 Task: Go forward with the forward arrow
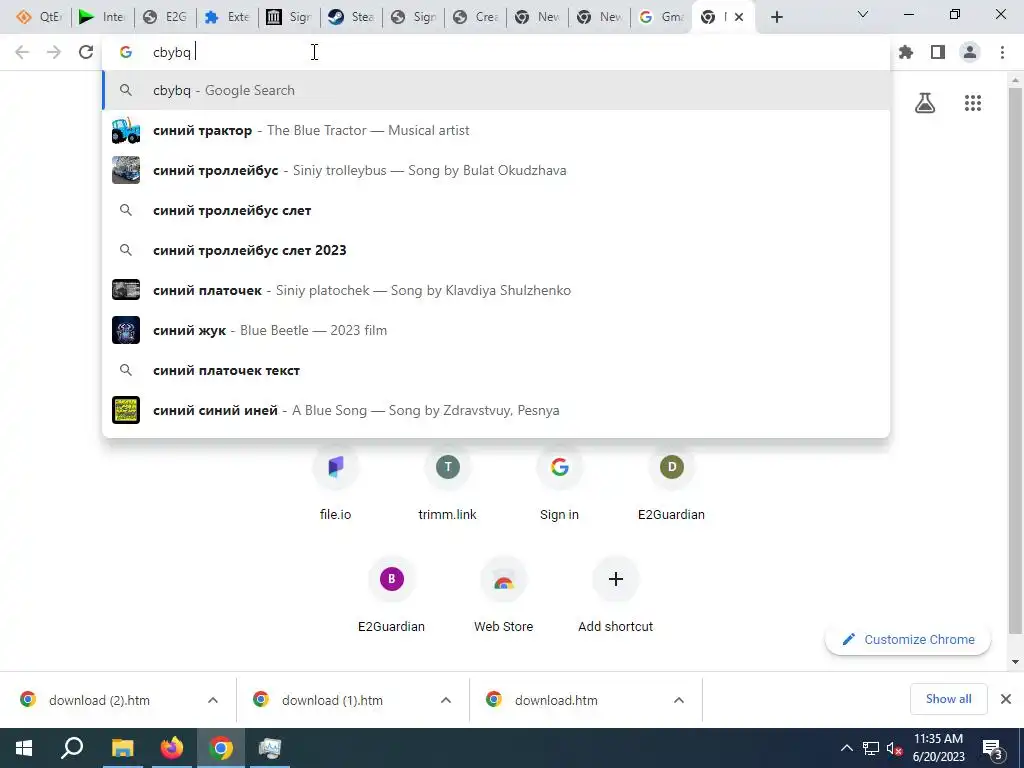[x=54, y=52]
